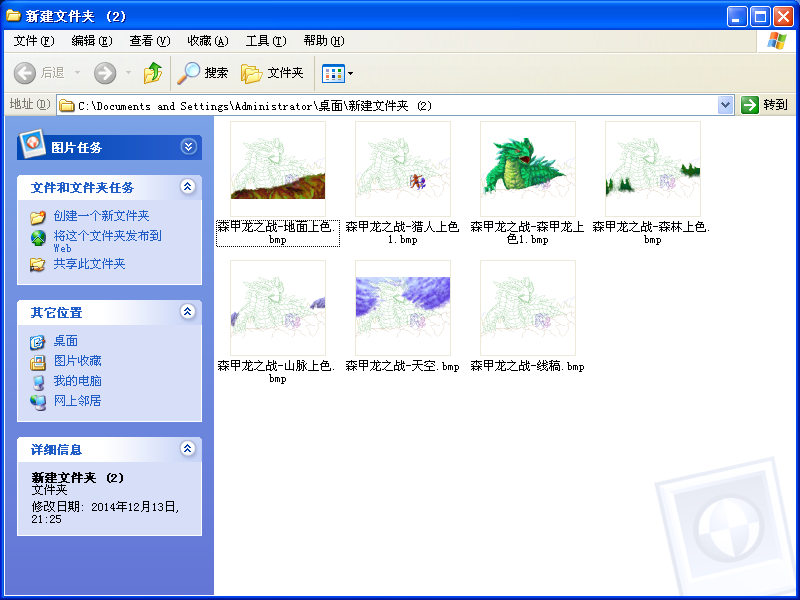This screenshot has width=800, height=600.
Task: Go to 桌面 in other places
Action: click(66, 341)
